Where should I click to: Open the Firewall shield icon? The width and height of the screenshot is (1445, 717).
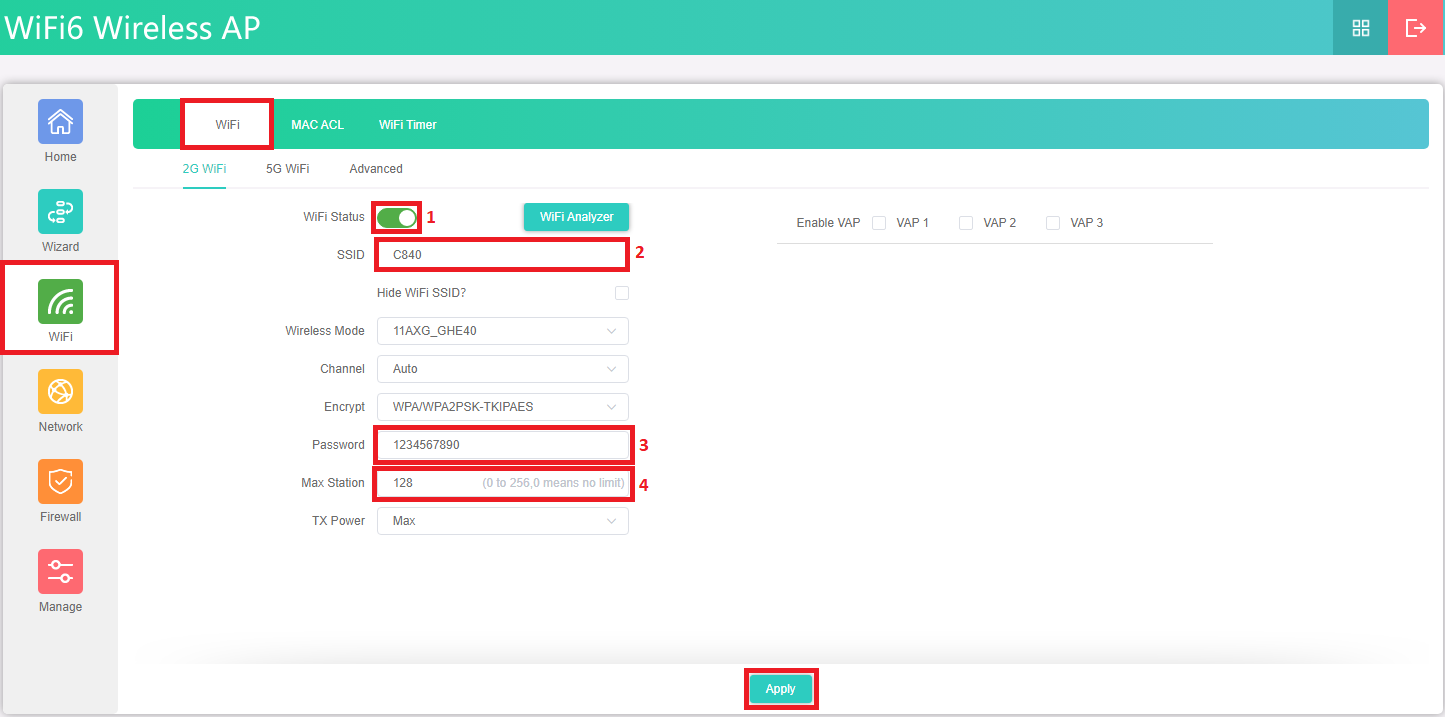60,482
